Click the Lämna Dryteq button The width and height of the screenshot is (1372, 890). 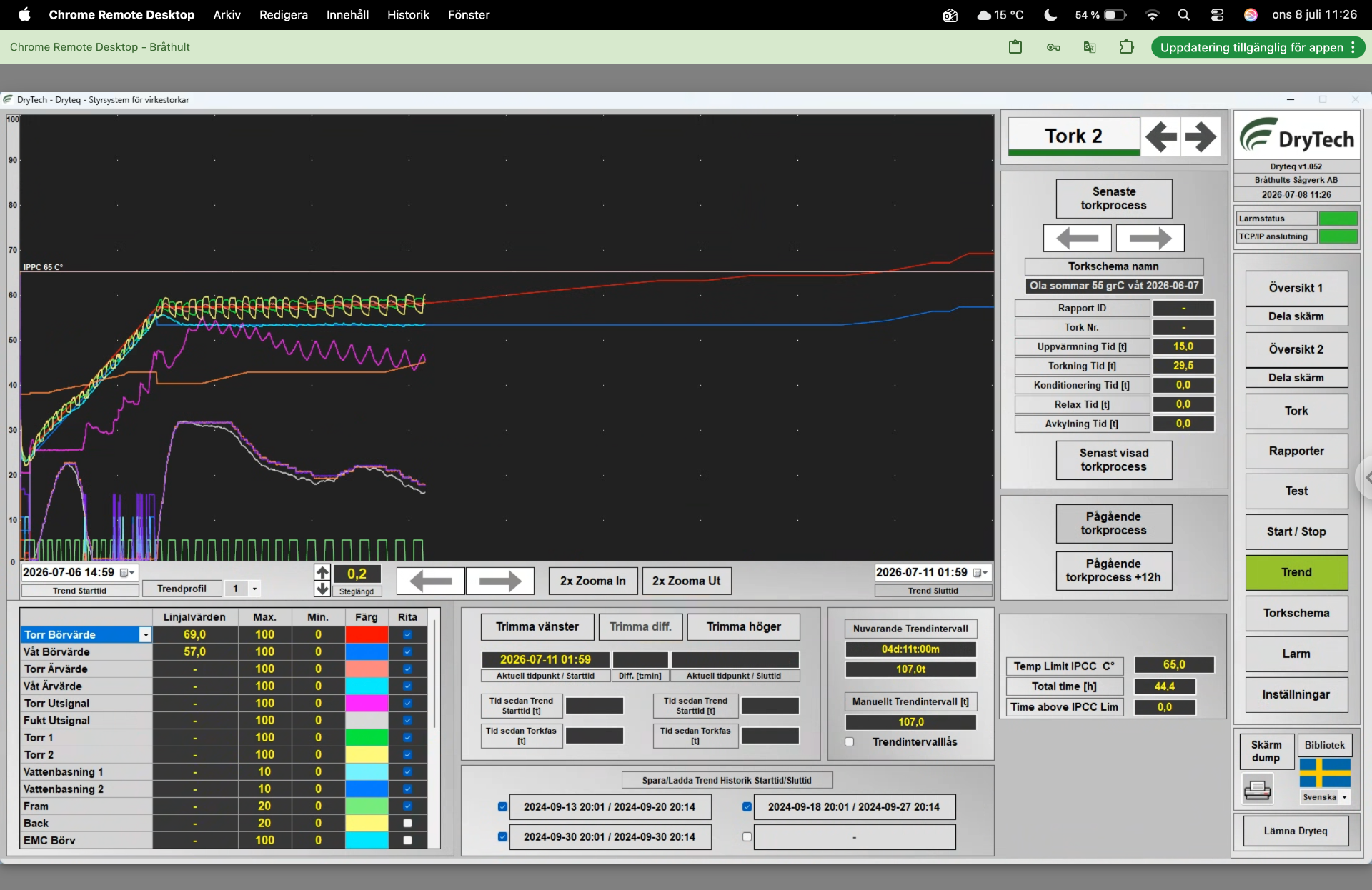[x=1296, y=831]
